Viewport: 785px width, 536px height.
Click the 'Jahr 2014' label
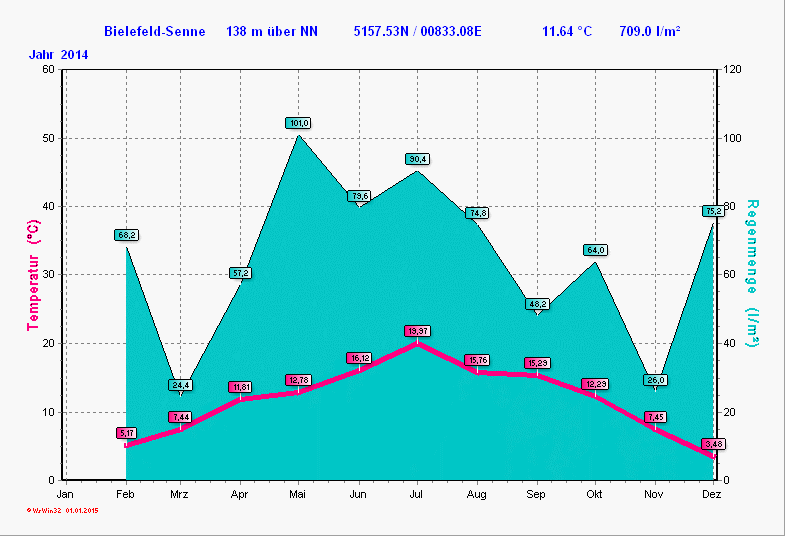click(59, 55)
